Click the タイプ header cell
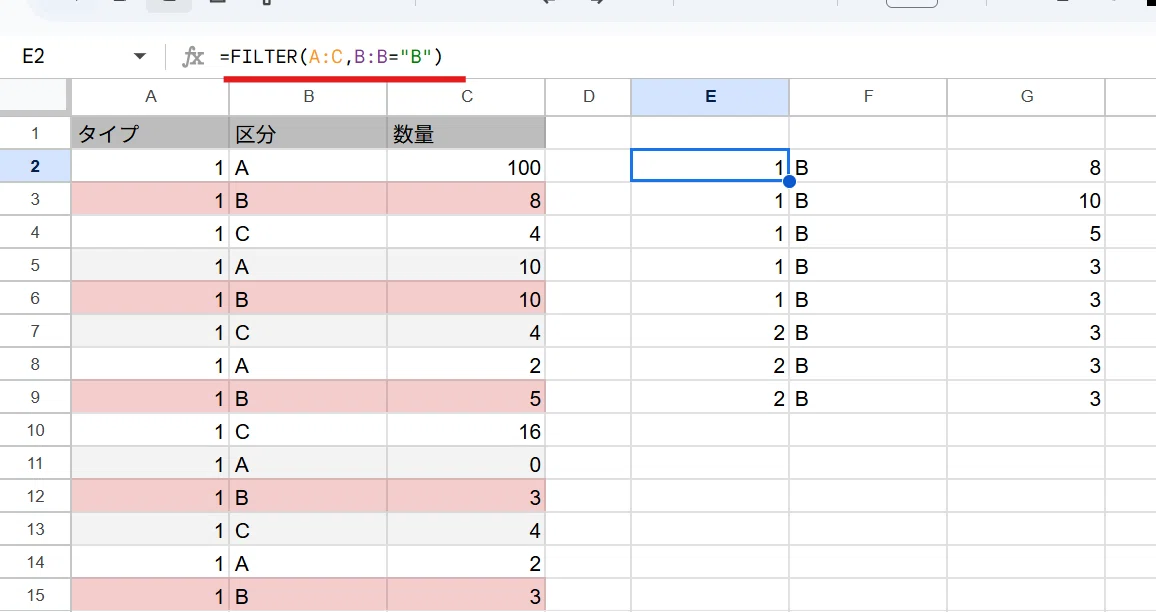This screenshot has width=1156, height=612. 150,133
